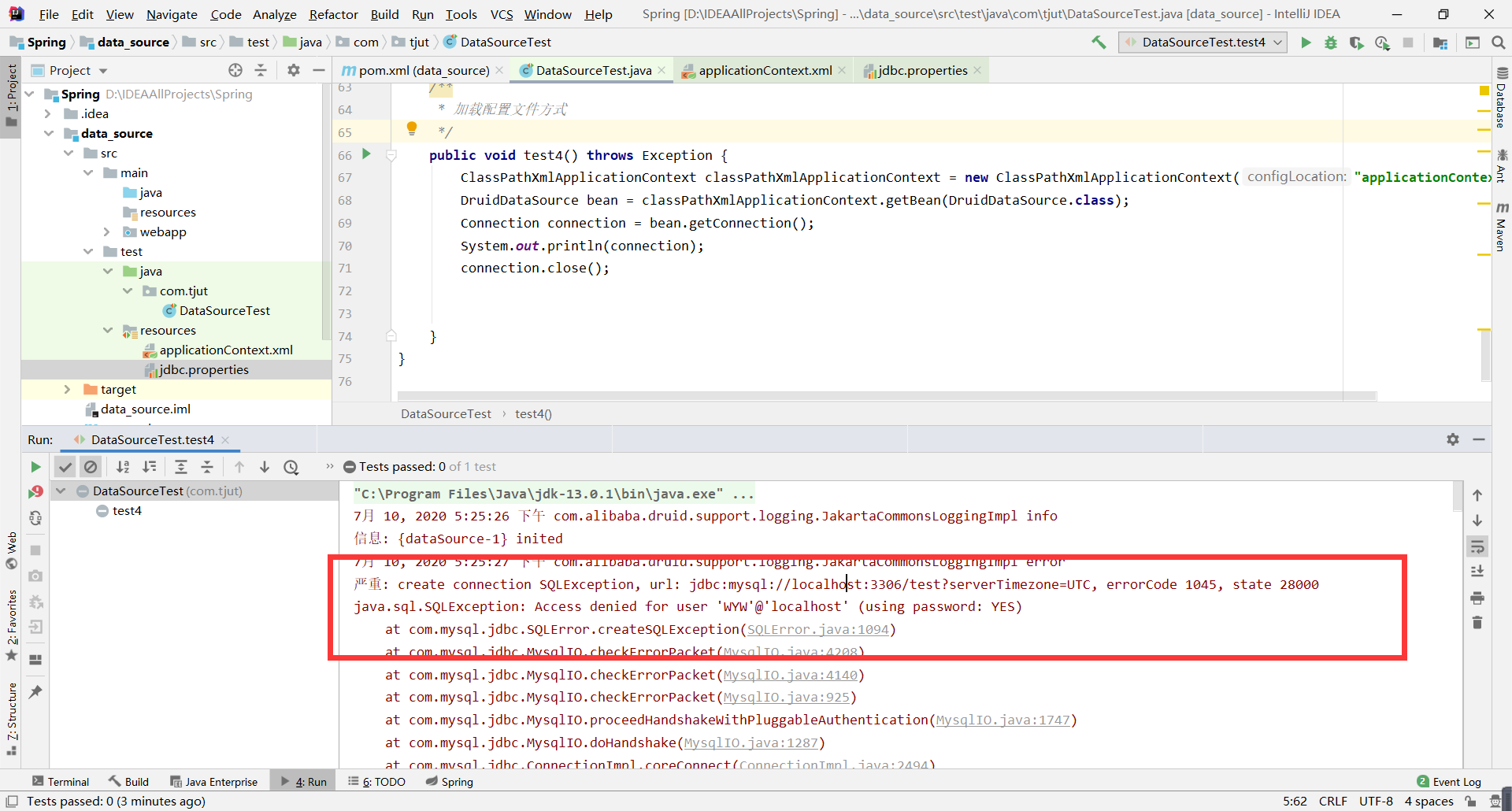This screenshot has height=811, width=1512.
Task: Open the Refactor menu
Action: [333, 14]
